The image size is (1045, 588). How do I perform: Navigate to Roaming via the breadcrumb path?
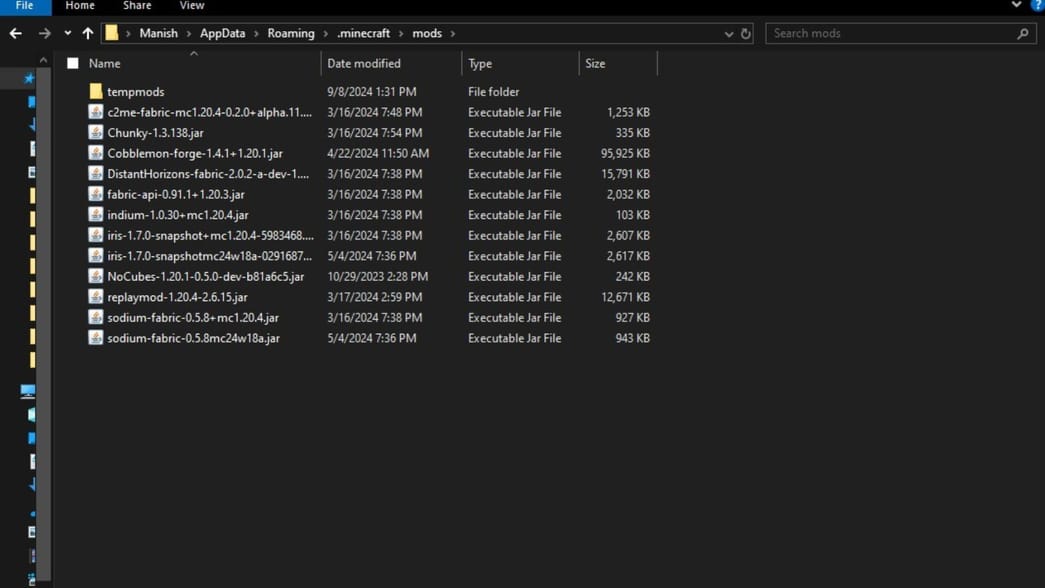(291, 33)
